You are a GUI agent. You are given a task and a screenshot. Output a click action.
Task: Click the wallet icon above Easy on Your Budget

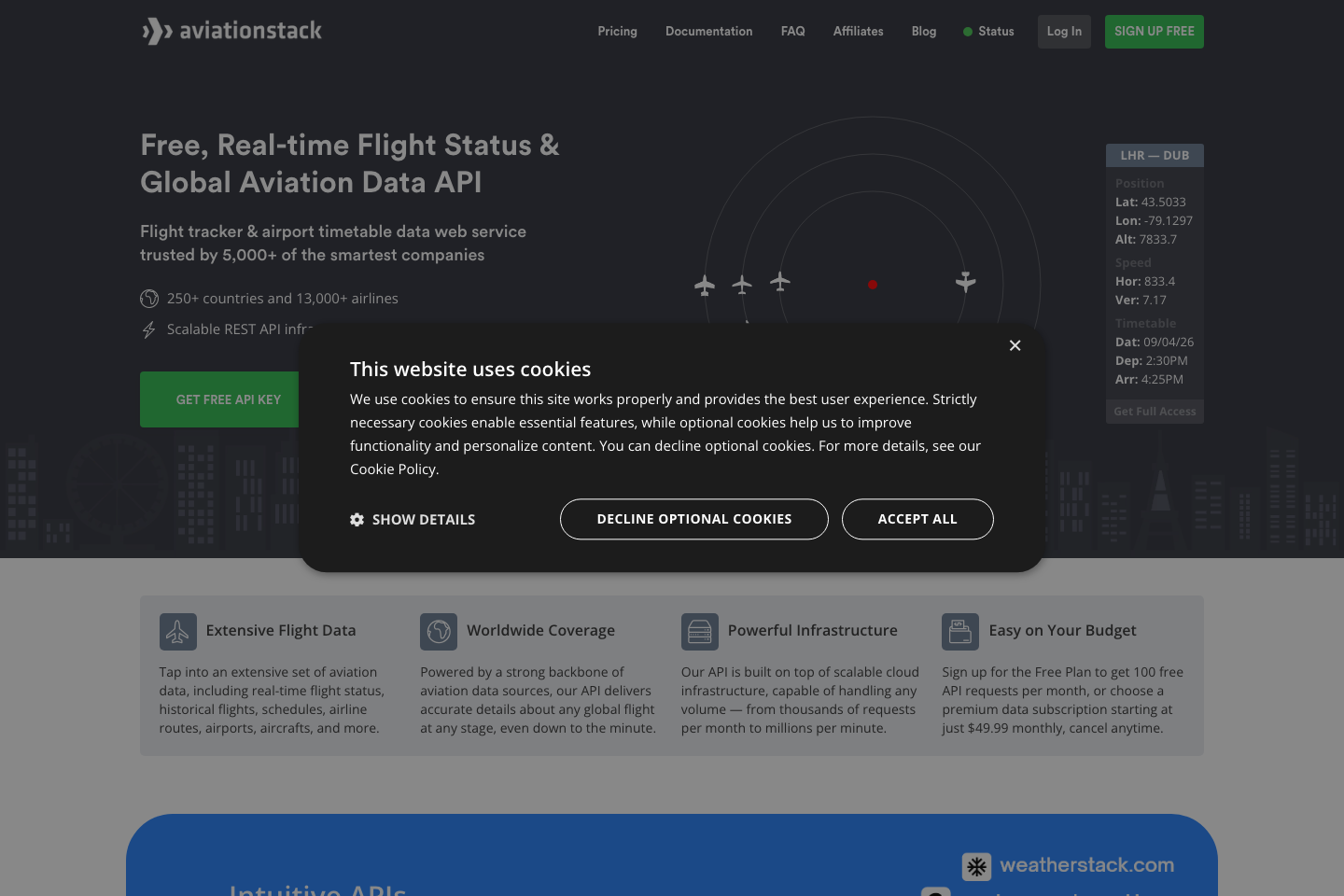coord(960,631)
